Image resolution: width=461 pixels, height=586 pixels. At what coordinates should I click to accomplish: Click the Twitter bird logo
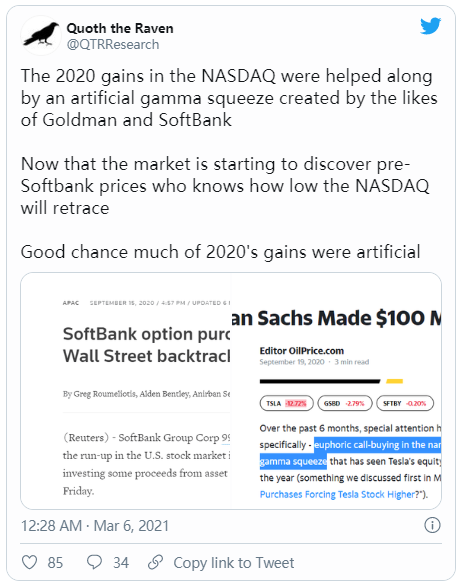pos(430,26)
